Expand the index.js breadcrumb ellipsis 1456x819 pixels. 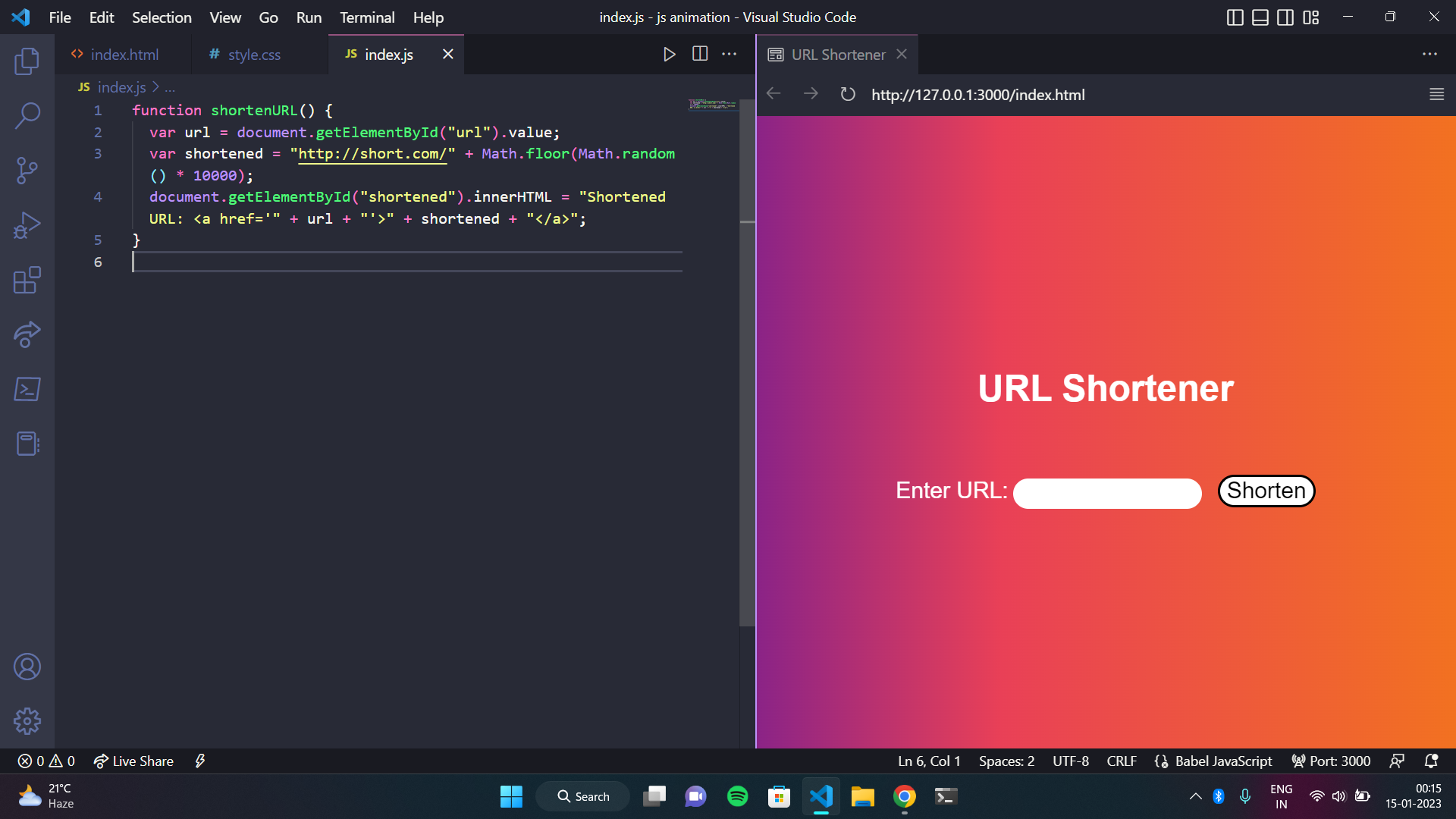tap(170, 88)
